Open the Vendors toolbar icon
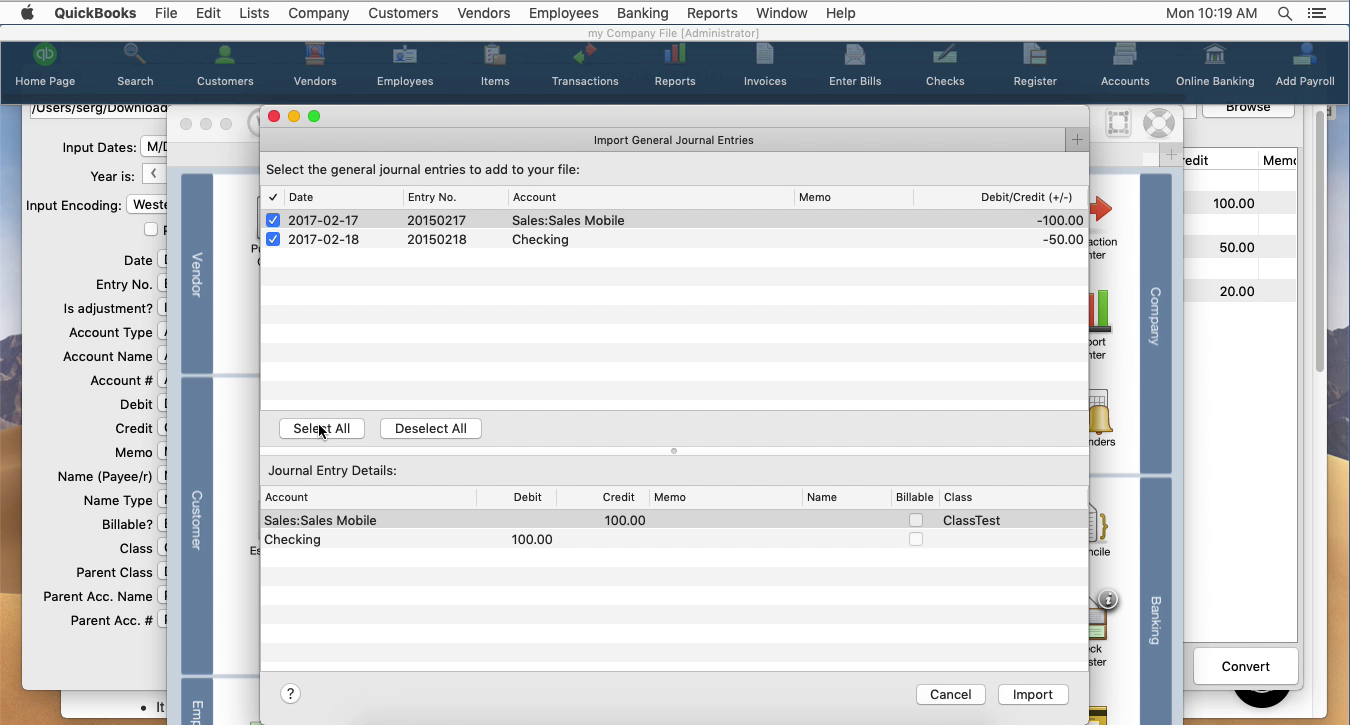This screenshot has width=1350, height=725. [315, 66]
